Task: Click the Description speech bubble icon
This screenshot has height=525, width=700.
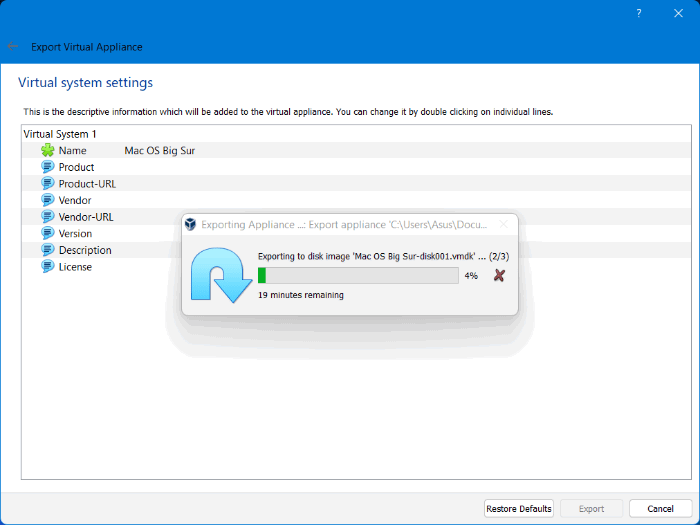Action: (47, 250)
